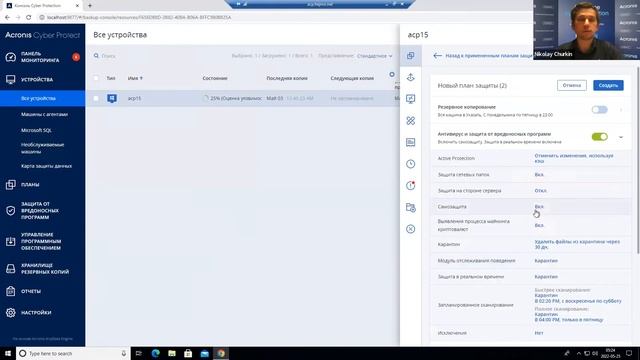Open the details card icon in acp15 toolbar
This screenshot has height=360, width=640.
pos(411,142)
